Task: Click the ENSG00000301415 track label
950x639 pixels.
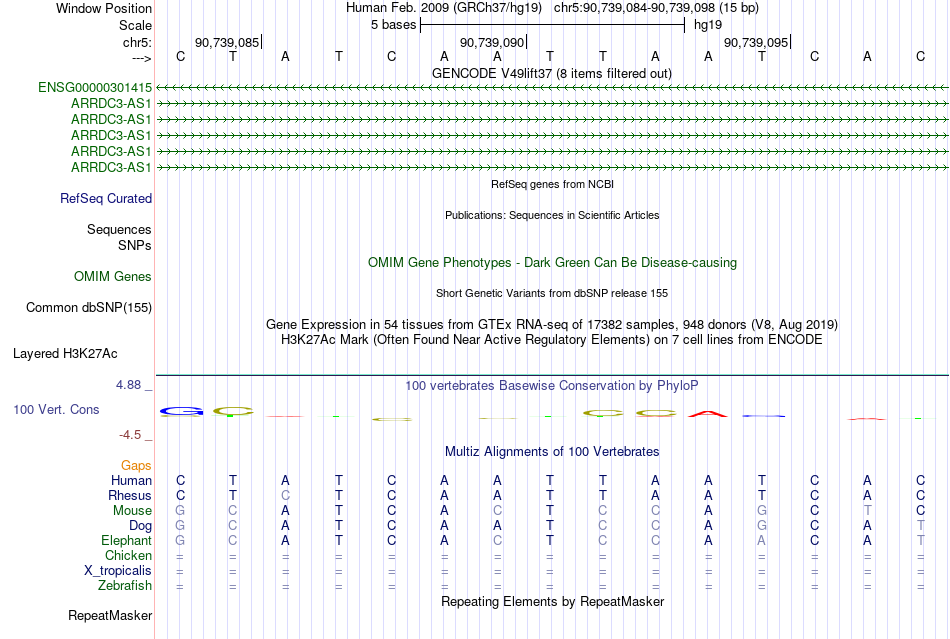Action: tap(95, 87)
